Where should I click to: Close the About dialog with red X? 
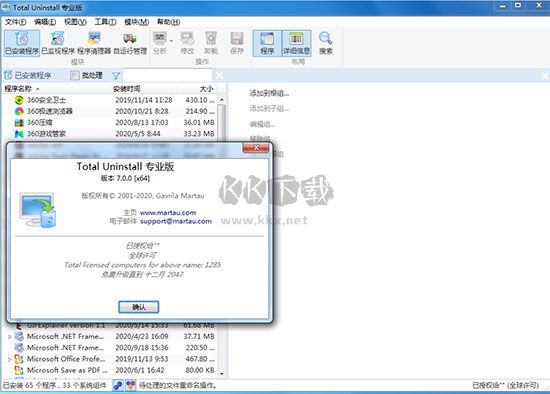[x=256, y=148]
